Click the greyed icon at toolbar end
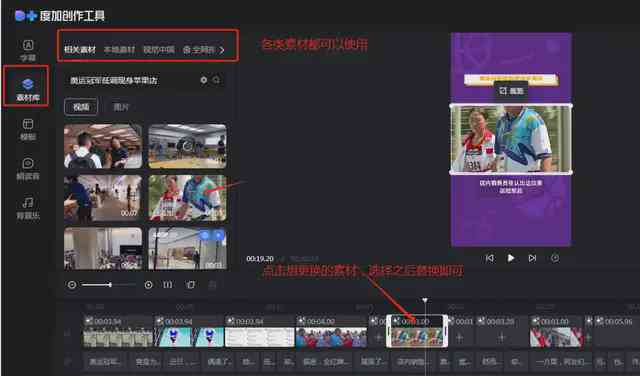Image resolution: width=640 pixels, height=376 pixels. pos(213,285)
